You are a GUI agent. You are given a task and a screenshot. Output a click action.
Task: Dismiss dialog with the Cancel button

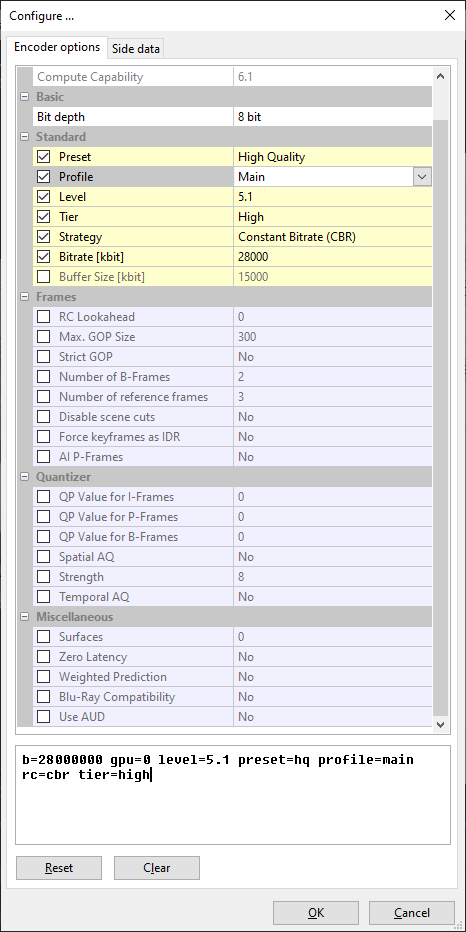coord(412,913)
